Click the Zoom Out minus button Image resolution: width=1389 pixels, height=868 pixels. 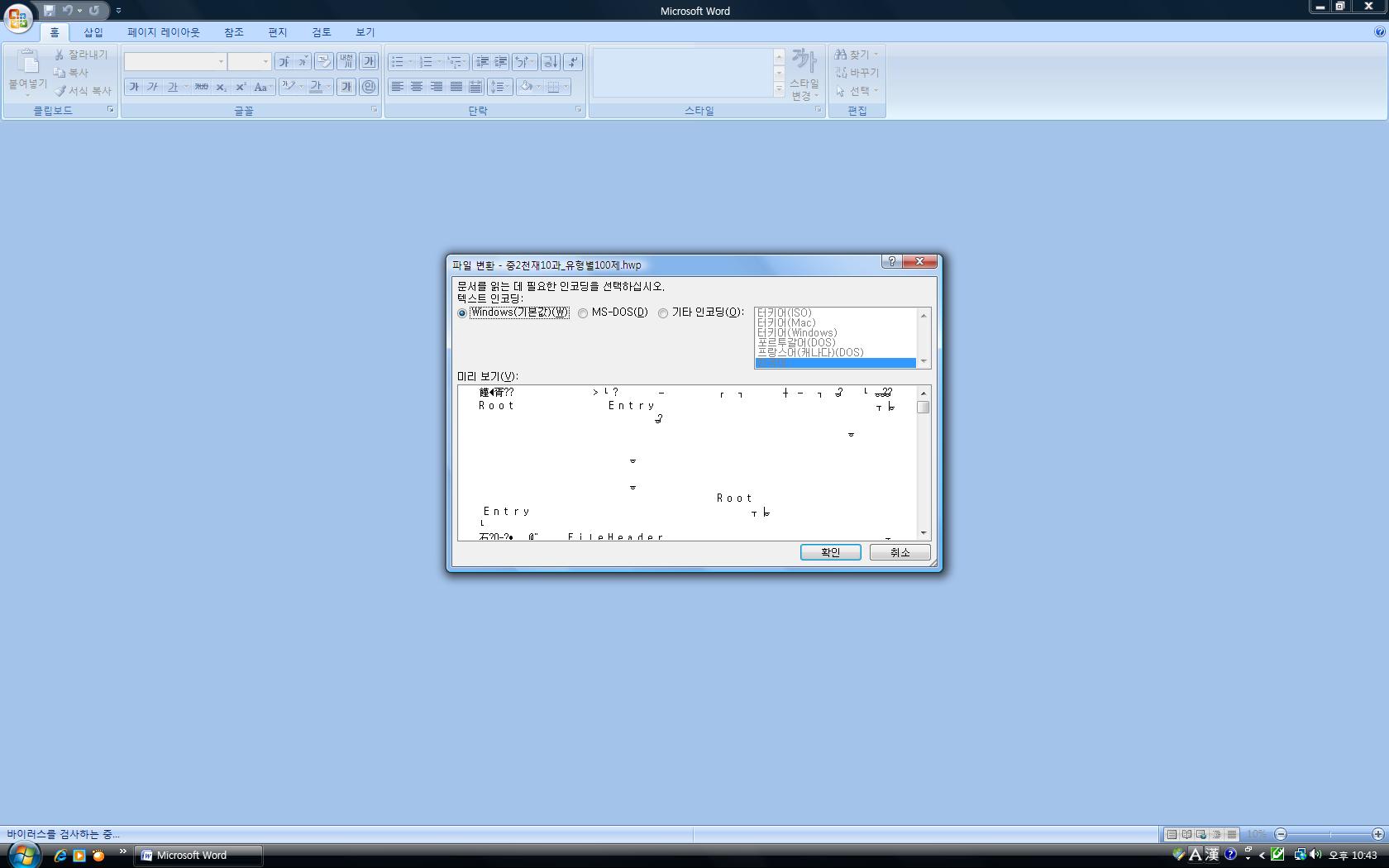(x=1281, y=834)
